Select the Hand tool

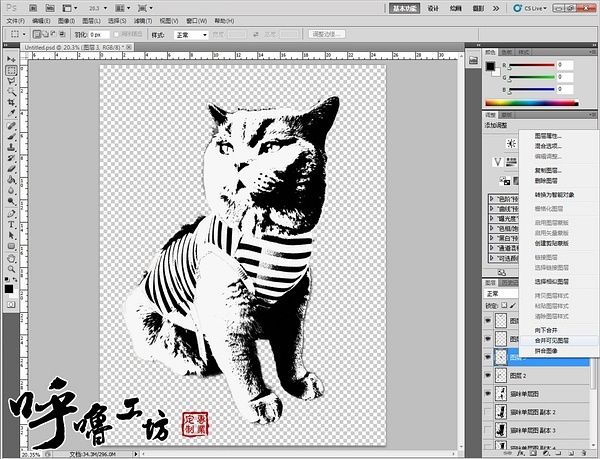click(11, 258)
